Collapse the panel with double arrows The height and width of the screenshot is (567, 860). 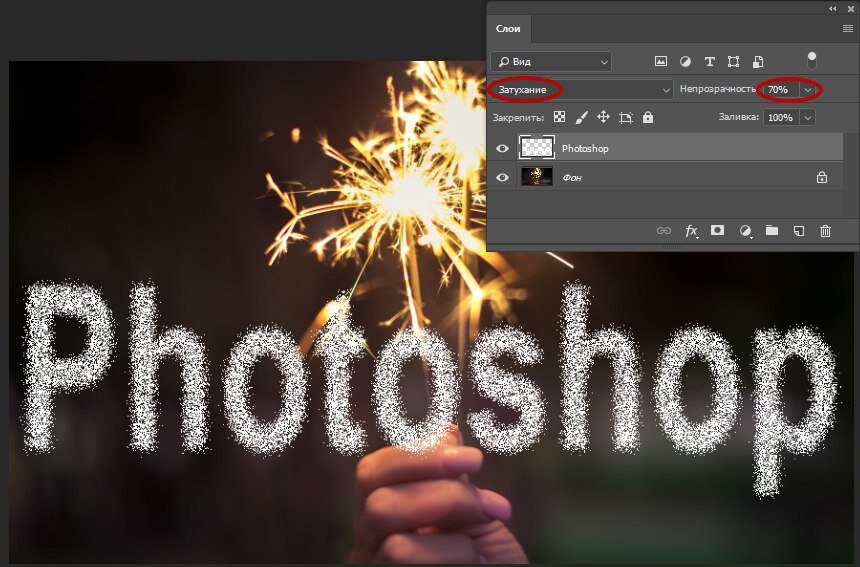click(x=833, y=8)
